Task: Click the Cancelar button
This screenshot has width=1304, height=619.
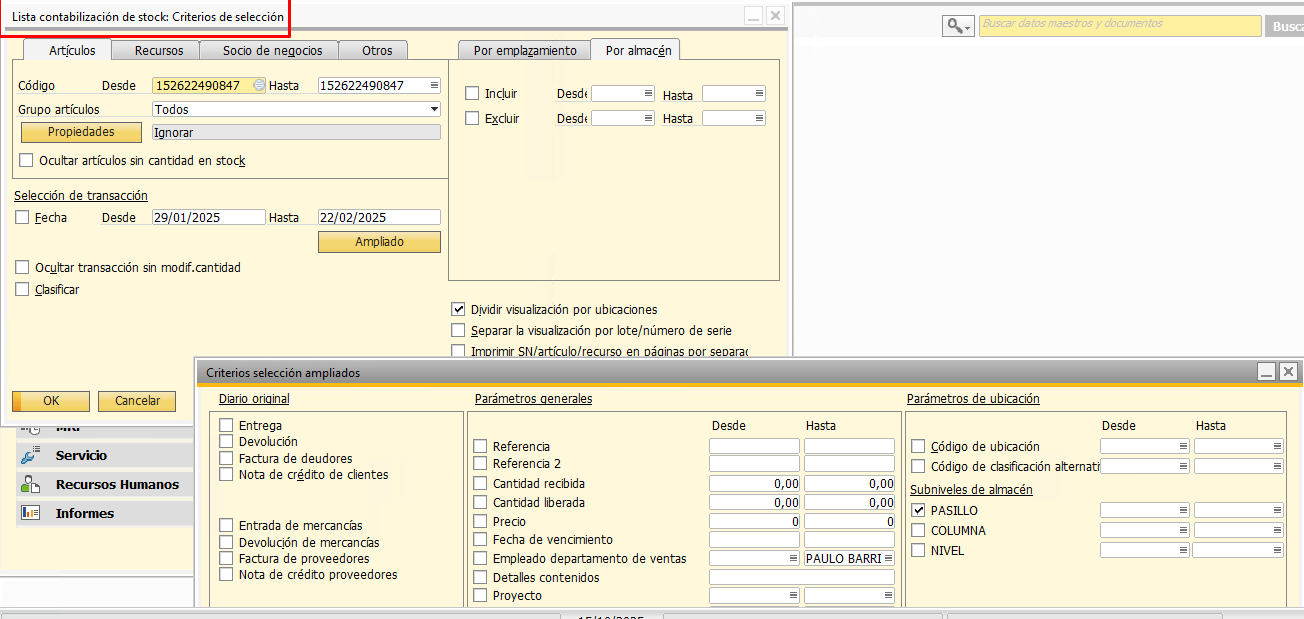Action: (137, 401)
